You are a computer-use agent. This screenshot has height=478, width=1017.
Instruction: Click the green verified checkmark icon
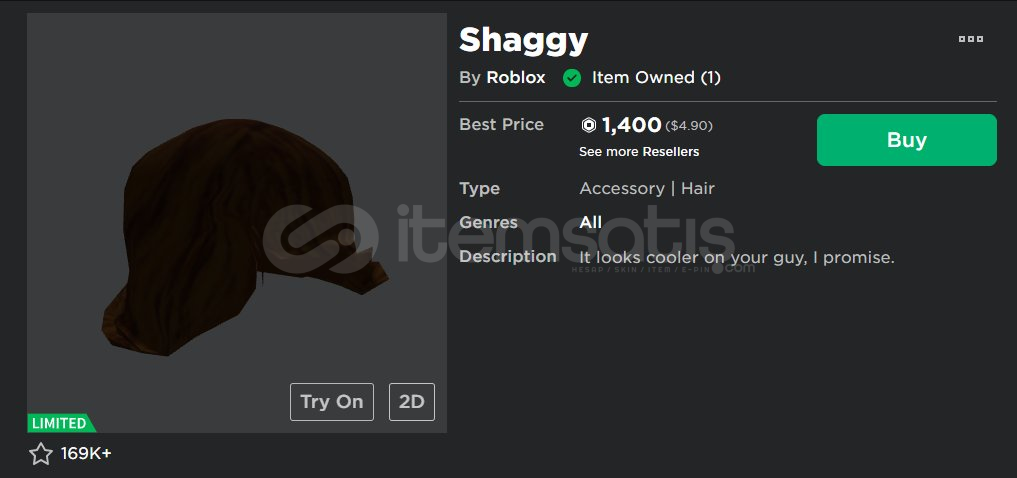pyautogui.click(x=571, y=78)
